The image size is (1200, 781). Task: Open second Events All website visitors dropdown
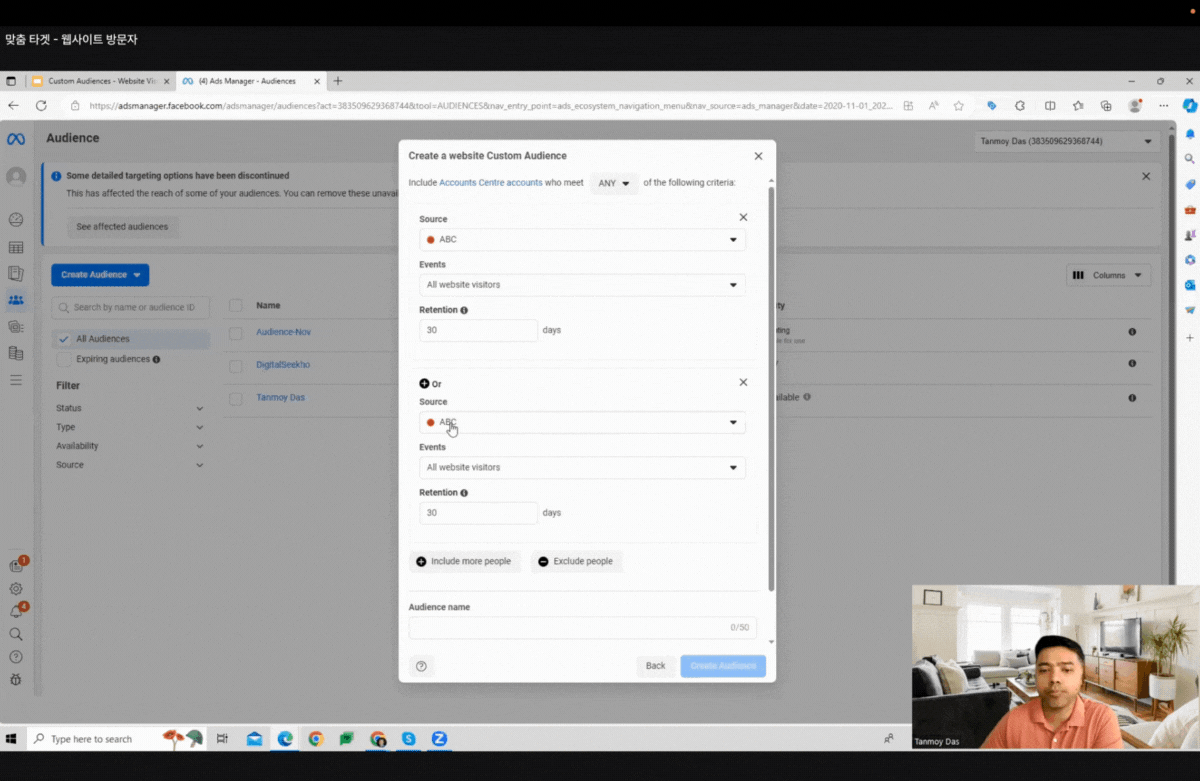pos(582,467)
